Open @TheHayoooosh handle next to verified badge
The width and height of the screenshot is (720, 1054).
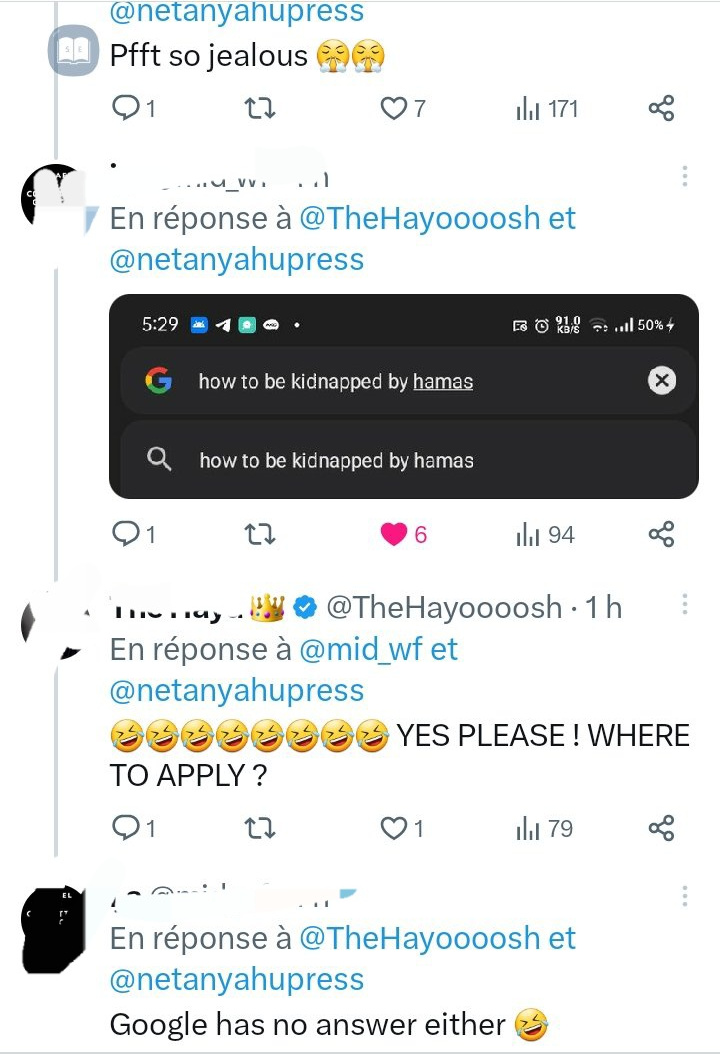(x=444, y=607)
